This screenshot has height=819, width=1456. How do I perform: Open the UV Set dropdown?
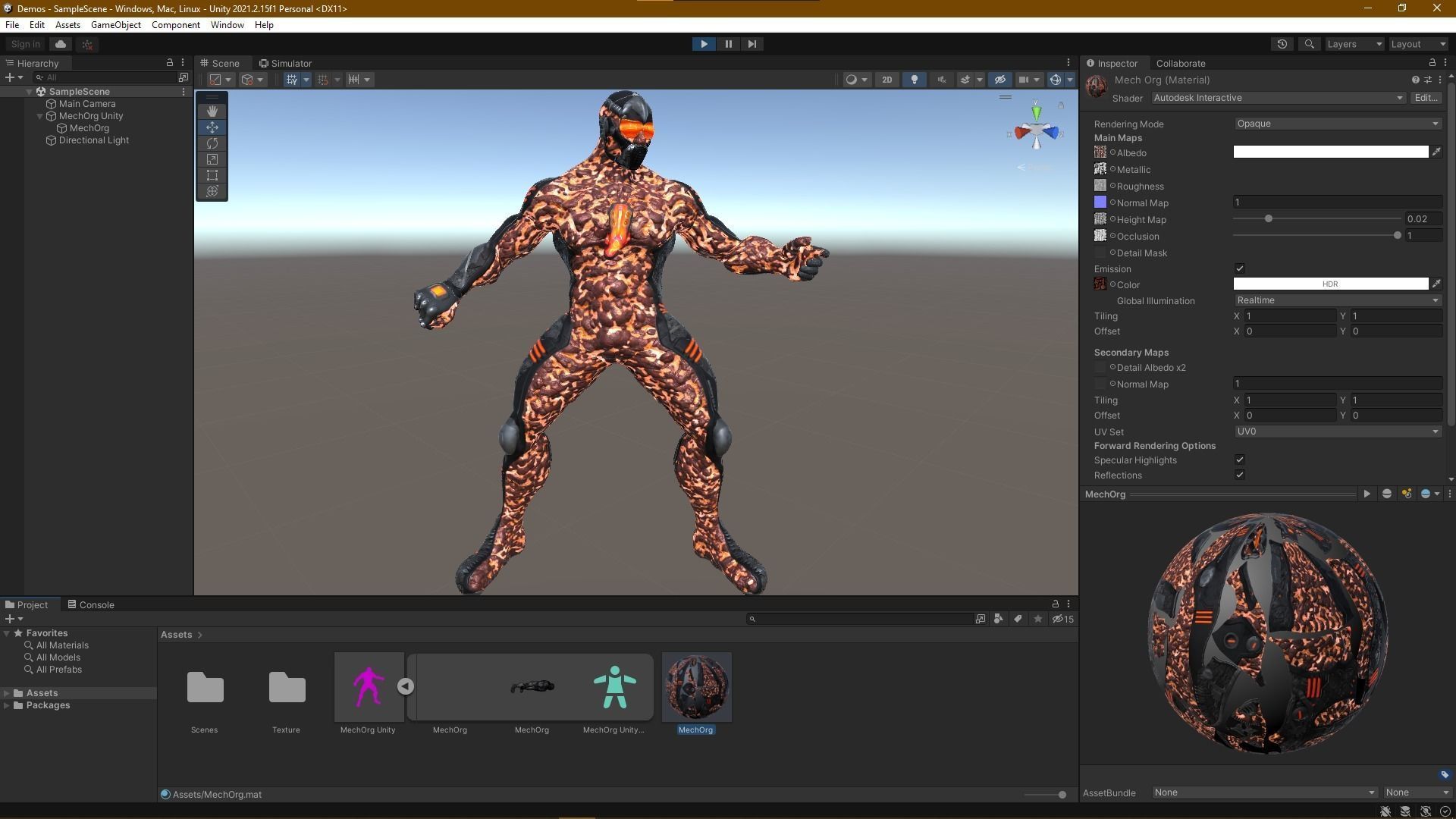coord(1338,431)
